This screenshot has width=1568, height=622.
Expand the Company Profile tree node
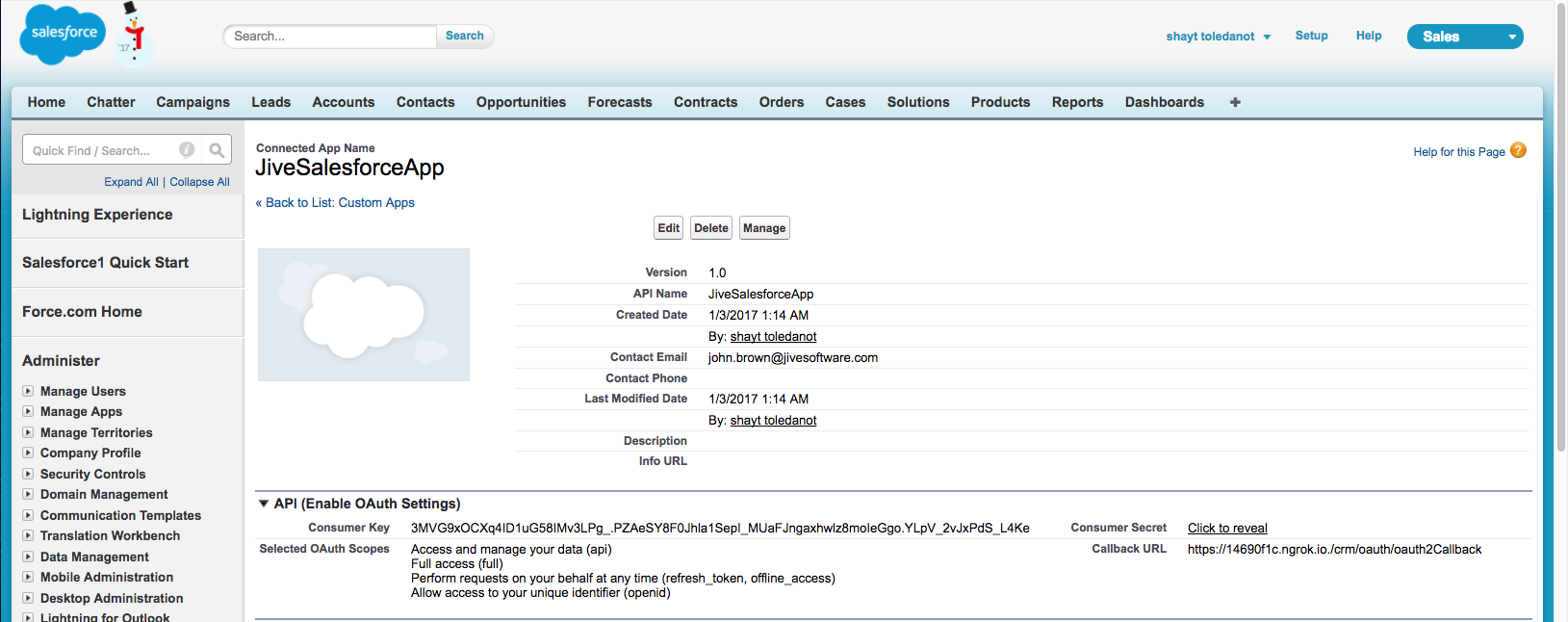coord(28,453)
